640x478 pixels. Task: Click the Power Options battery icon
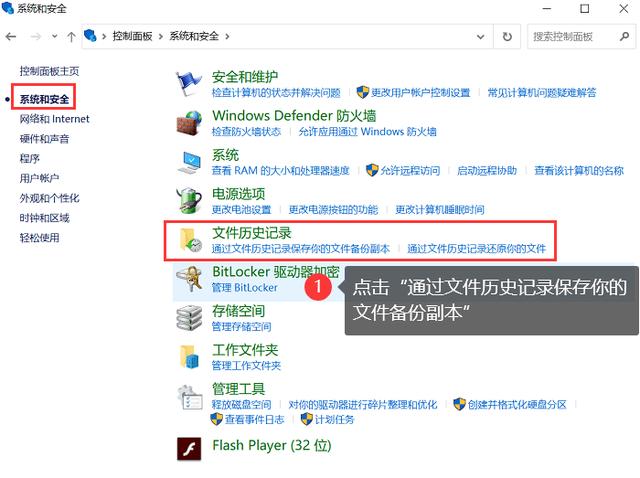pyautogui.click(x=189, y=201)
